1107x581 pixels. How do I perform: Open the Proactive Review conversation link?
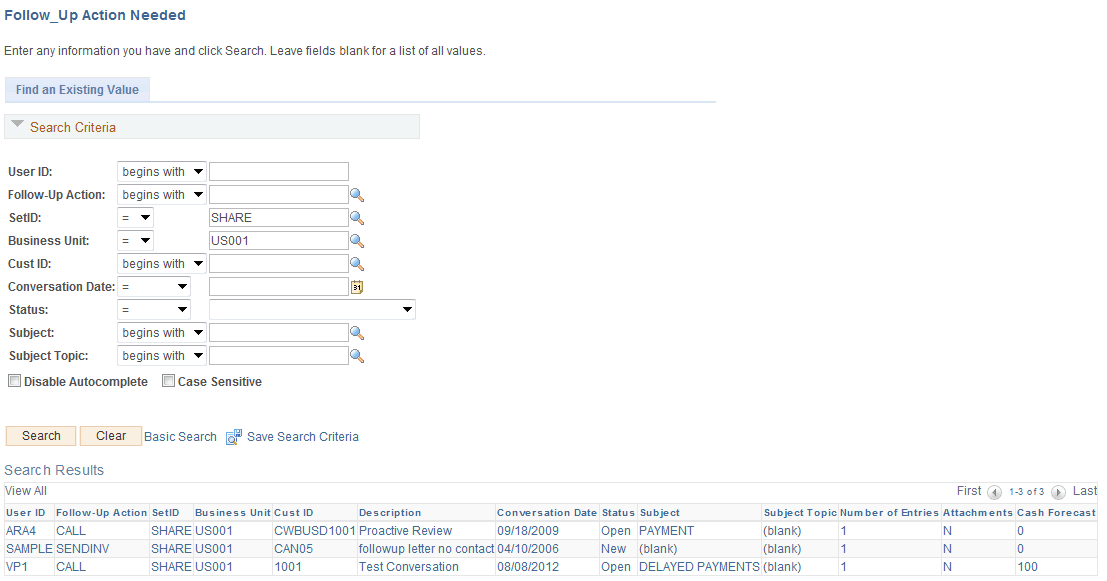405,530
